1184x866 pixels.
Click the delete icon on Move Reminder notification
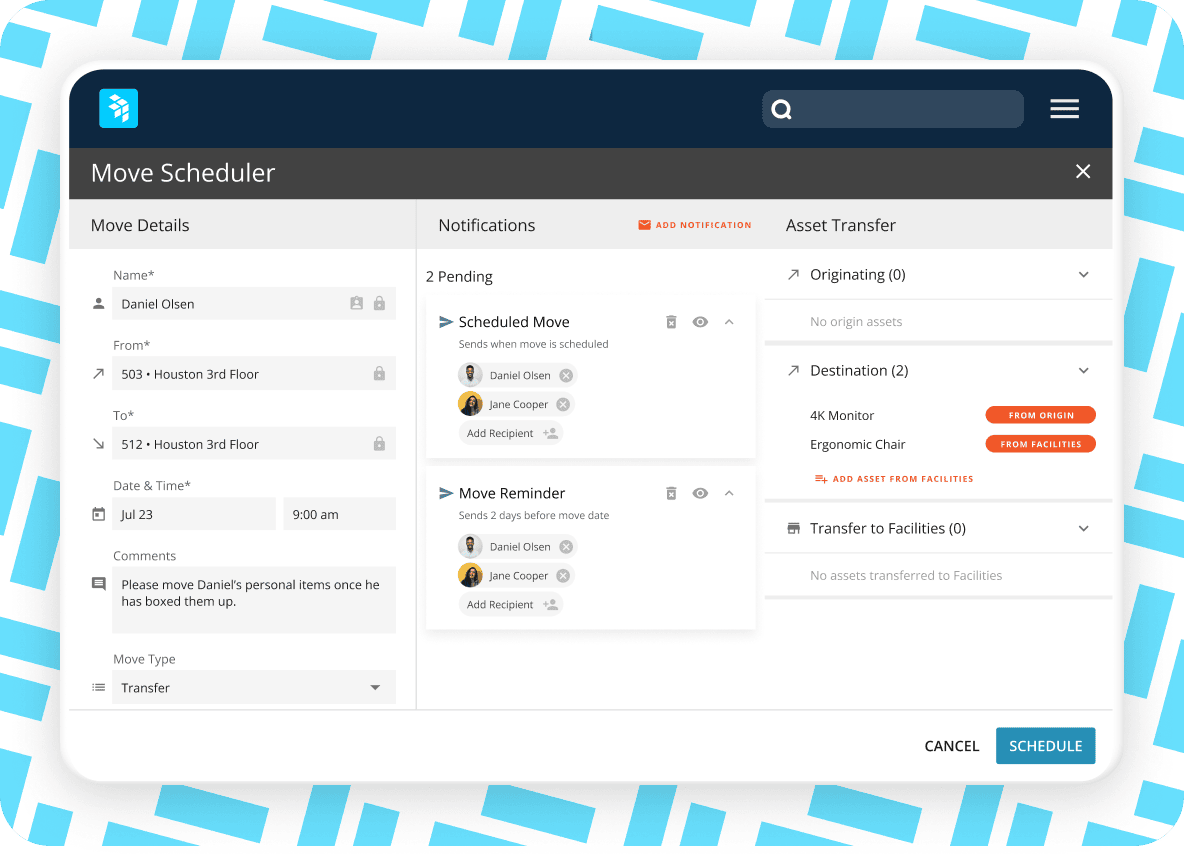671,493
